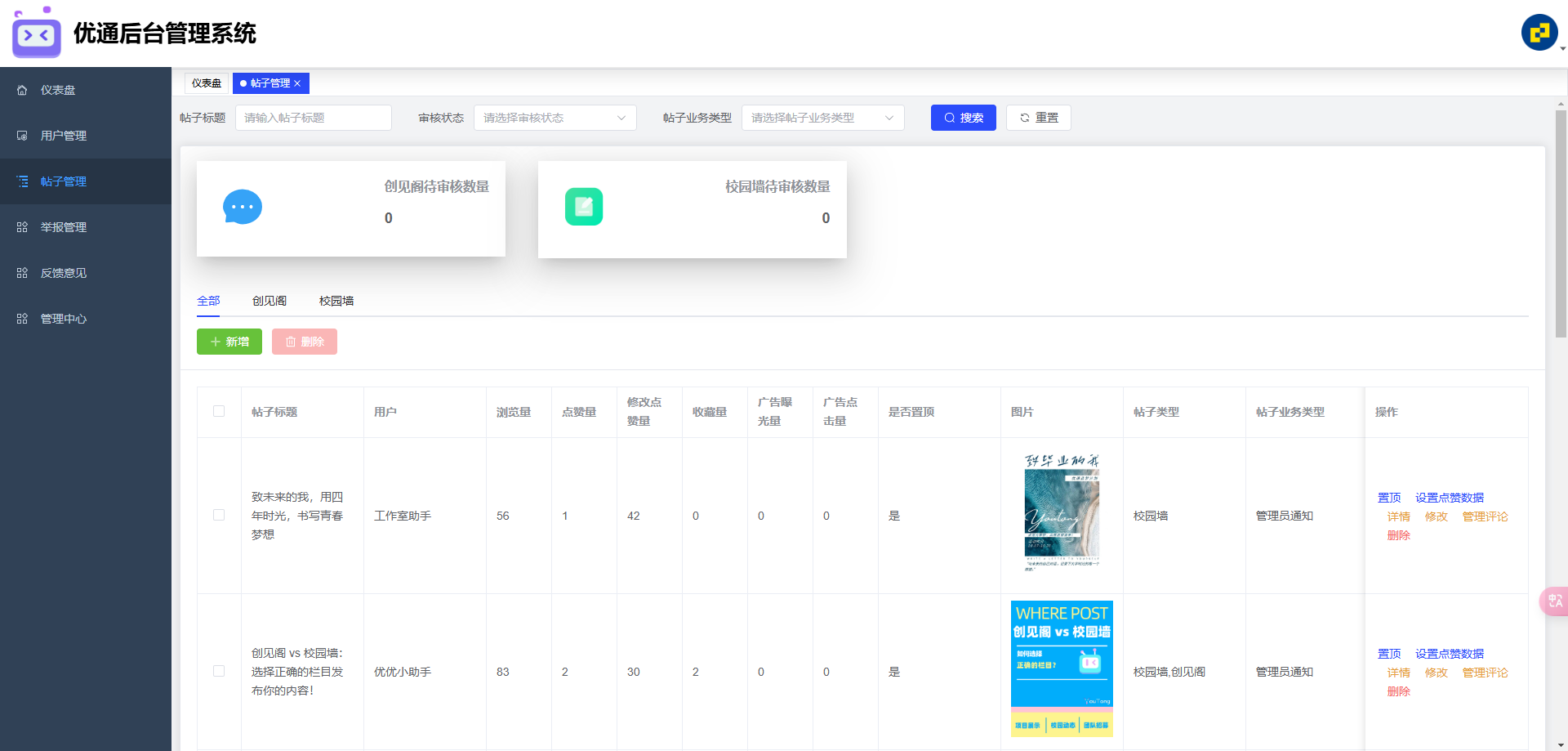
Task: Open the 帖子业务类型 dropdown
Action: click(822, 118)
